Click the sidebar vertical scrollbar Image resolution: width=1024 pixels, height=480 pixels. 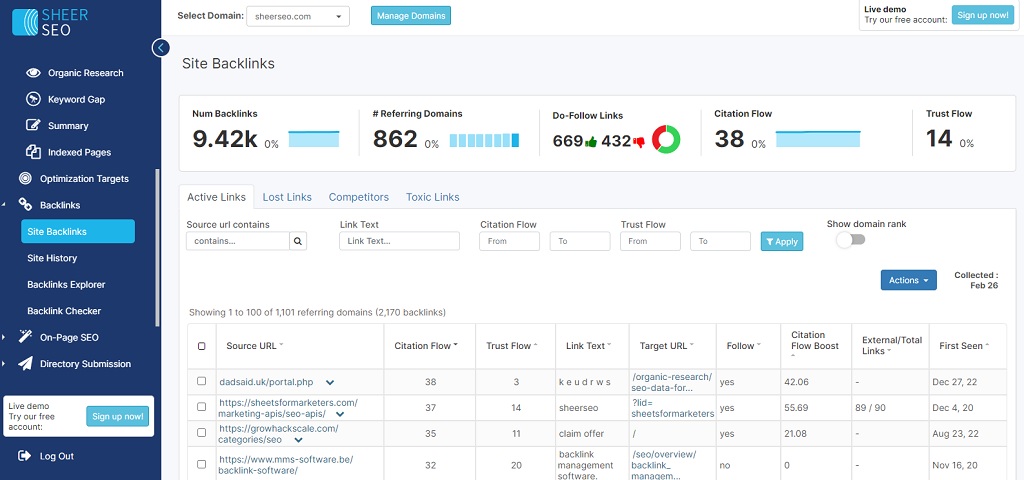tap(157, 248)
